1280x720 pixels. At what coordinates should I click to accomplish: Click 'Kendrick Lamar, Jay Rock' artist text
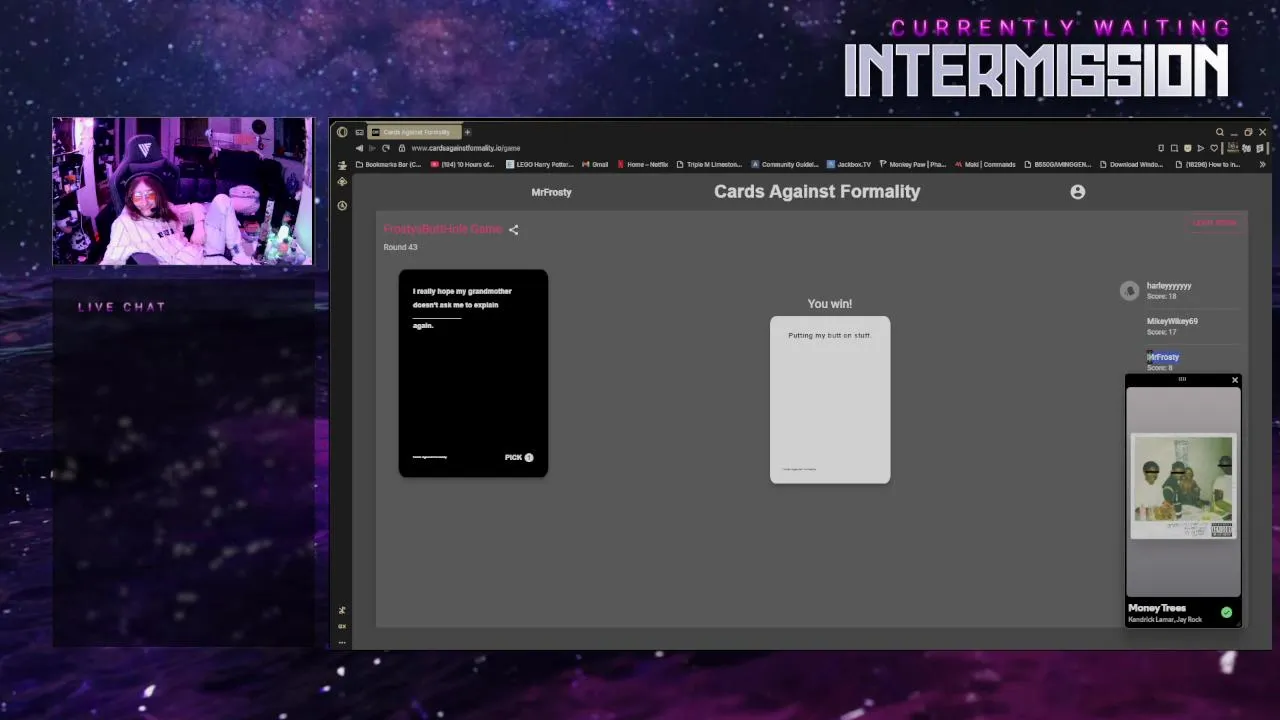pyautogui.click(x=1165, y=620)
